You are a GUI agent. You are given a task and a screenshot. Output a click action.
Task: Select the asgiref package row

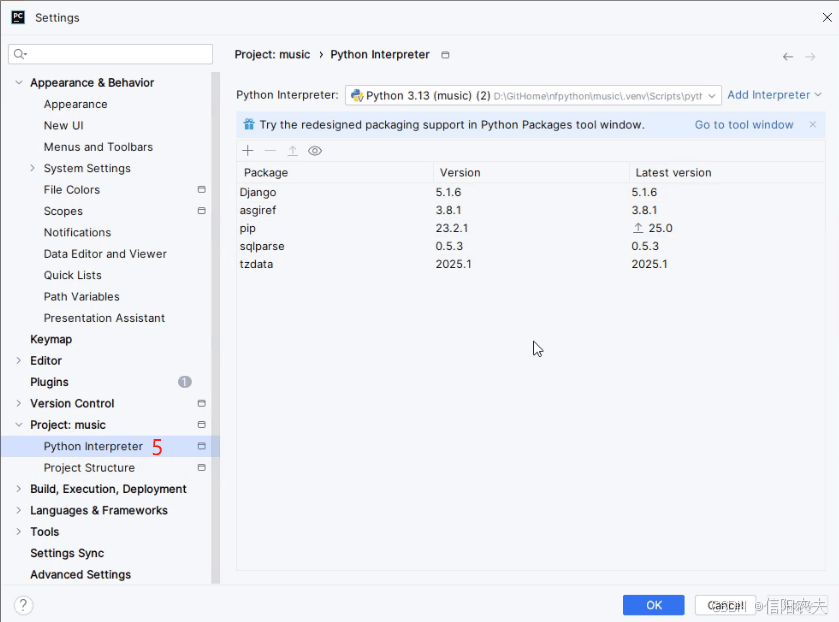click(531, 210)
